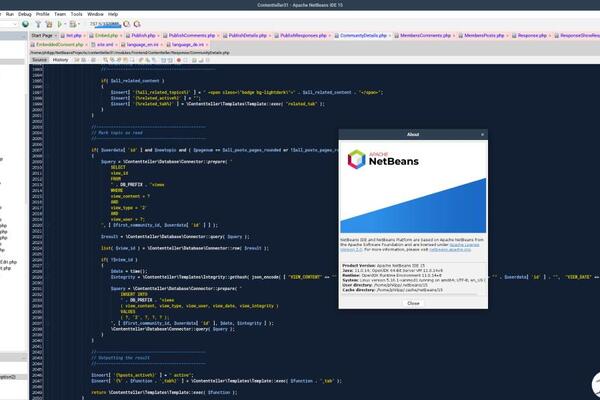Click the NetBeans logo in About dialog
The height and width of the screenshot is (400, 600).
pos(383,159)
